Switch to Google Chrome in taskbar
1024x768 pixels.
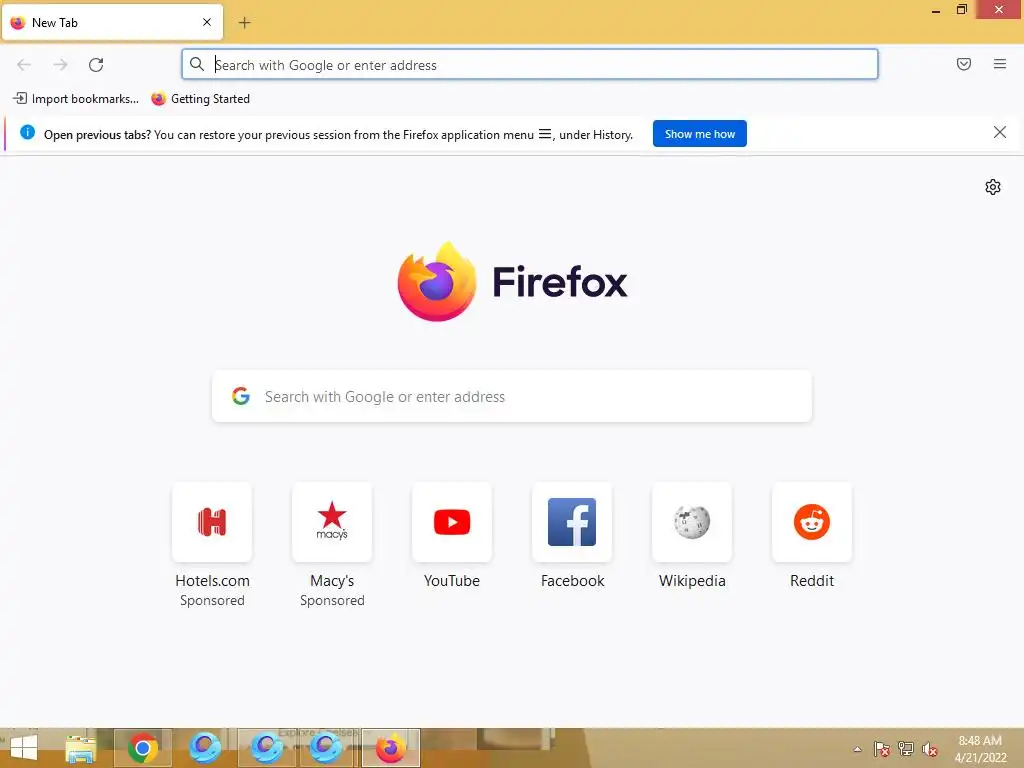[142, 748]
